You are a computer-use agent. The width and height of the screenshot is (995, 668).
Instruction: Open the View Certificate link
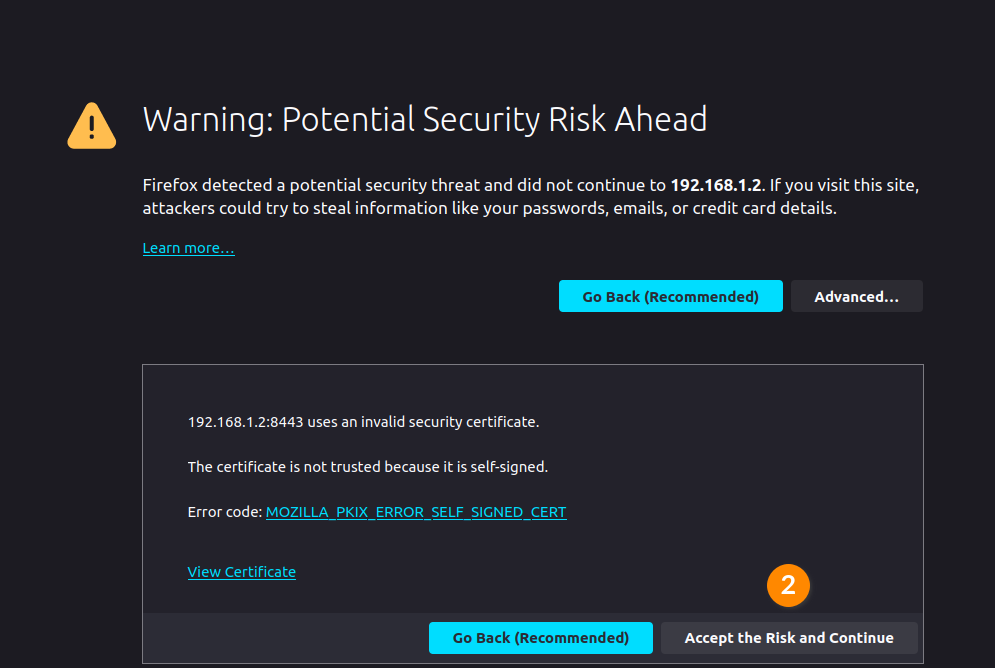tap(241, 572)
